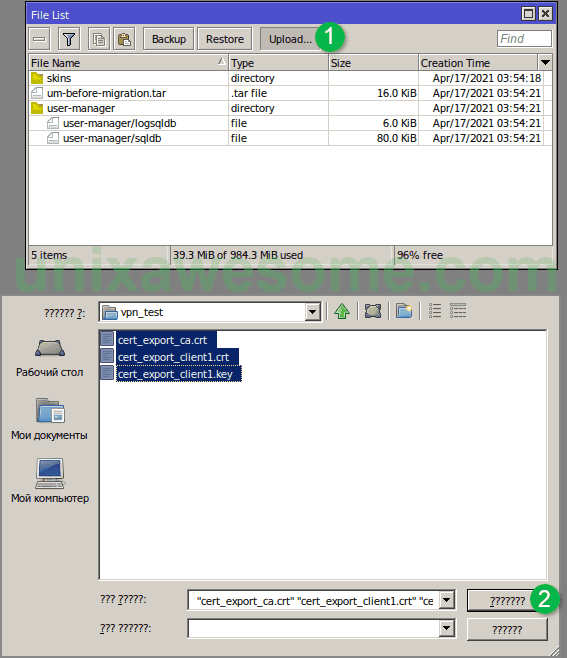Open the filter funnel icon

69,39
